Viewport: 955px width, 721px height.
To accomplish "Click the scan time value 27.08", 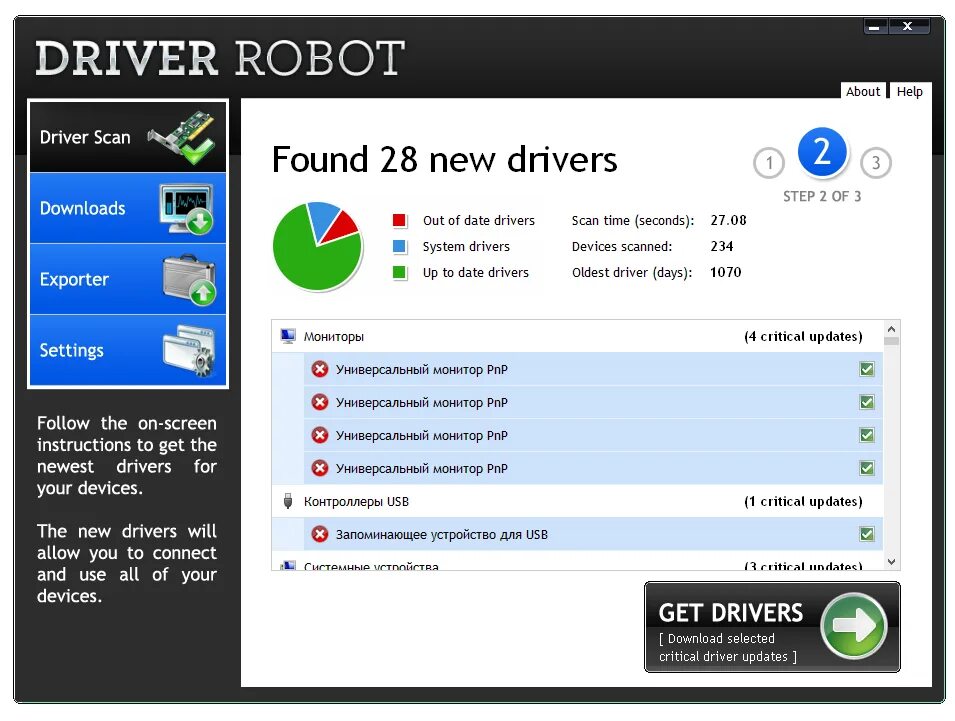I will pos(728,220).
